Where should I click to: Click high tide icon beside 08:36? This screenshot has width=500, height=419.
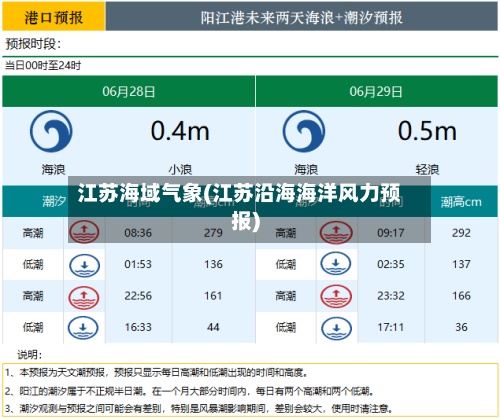84,232
